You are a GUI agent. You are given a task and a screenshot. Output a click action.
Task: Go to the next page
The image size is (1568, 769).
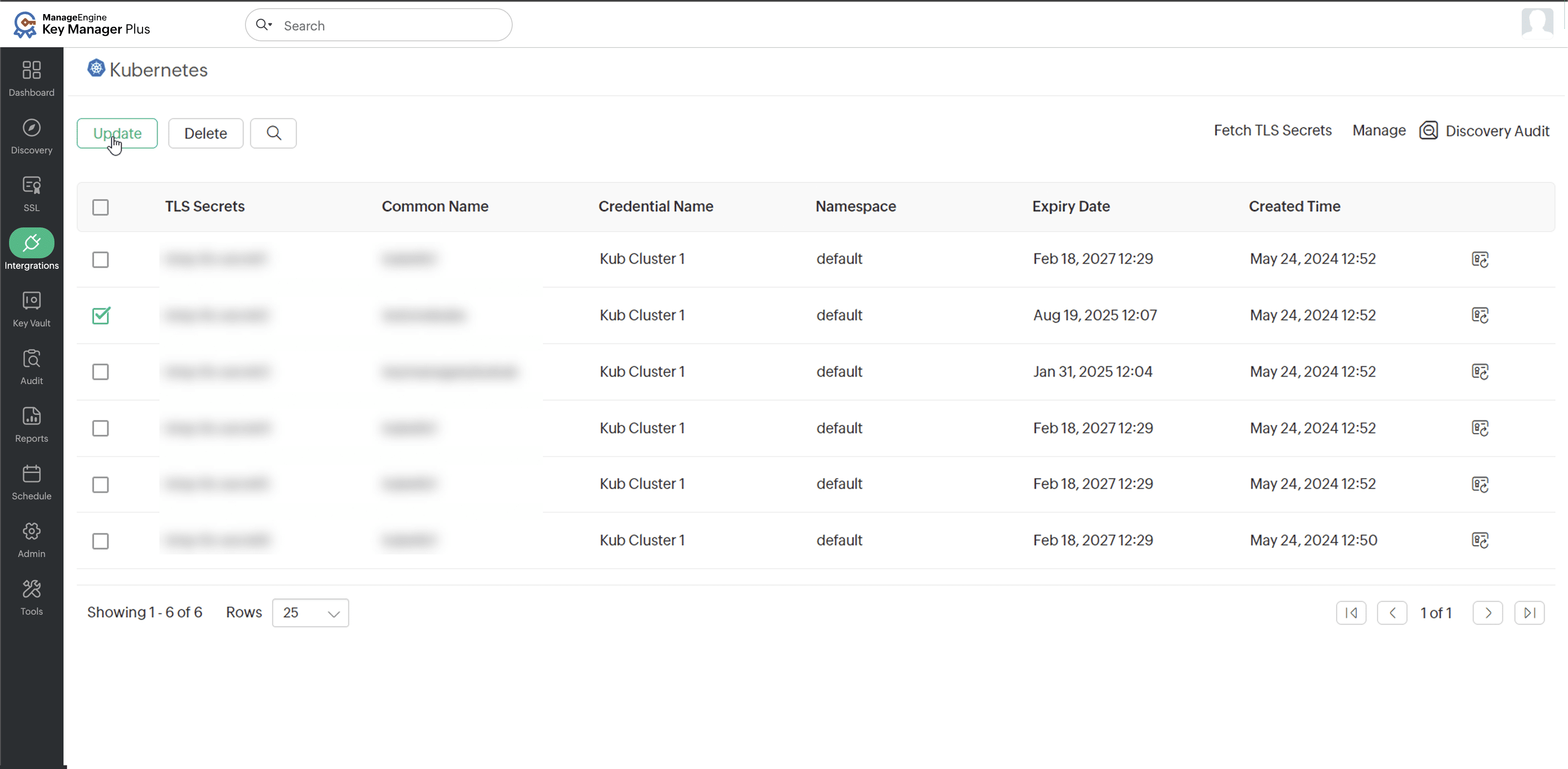pyautogui.click(x=1488, y=612)
